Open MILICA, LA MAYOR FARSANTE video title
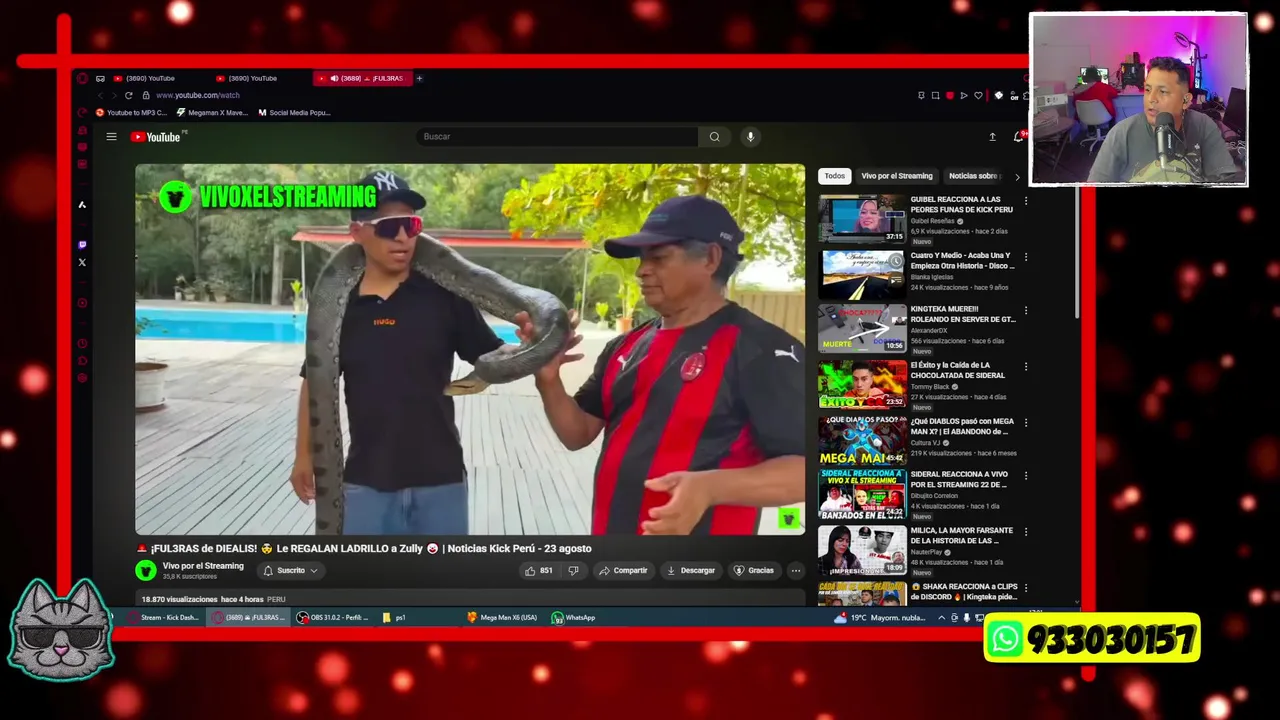The height and width of the screenshot is (720, 1280). pos(961,536)
